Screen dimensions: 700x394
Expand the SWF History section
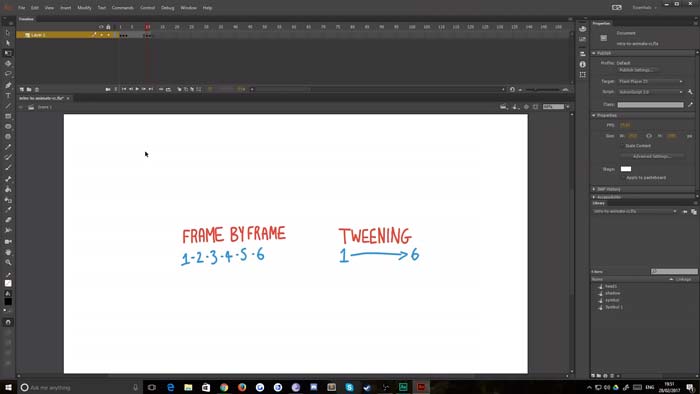pyautogui.click(x=594, y=189)
